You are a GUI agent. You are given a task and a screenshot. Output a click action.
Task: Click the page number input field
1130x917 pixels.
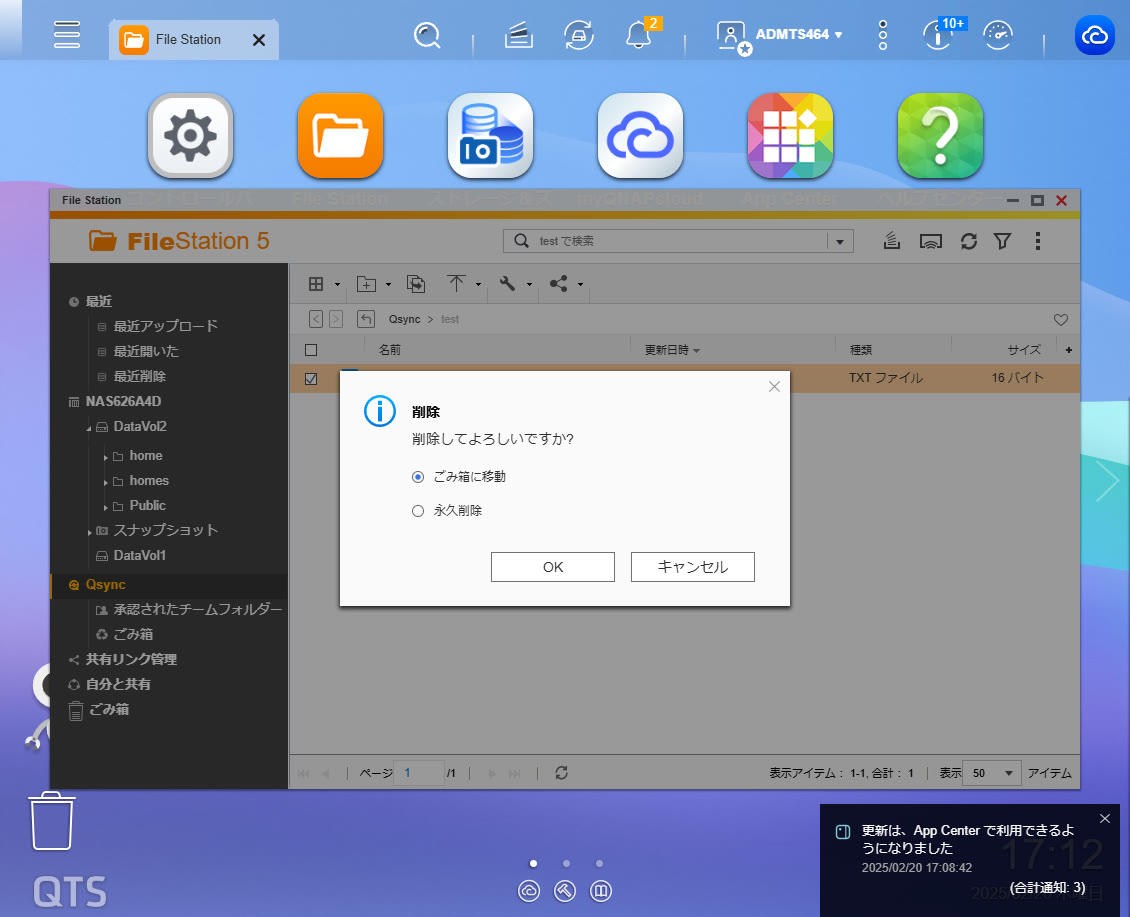419,773
